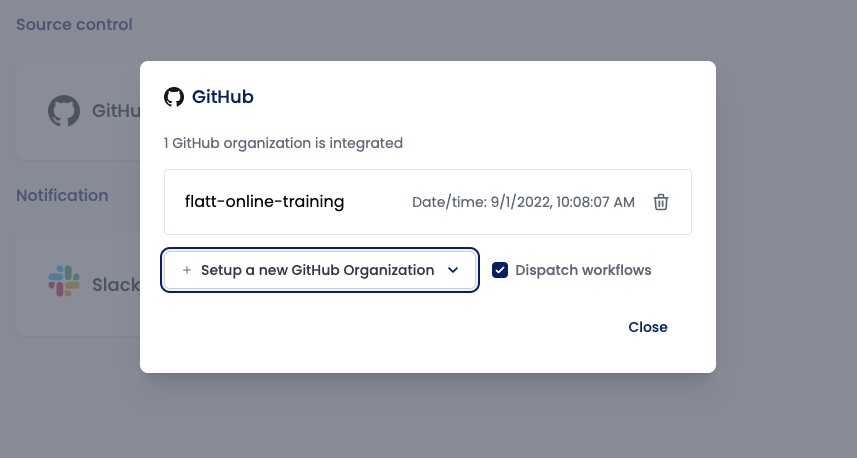Uncheck the Dispatch workflows checkbox
This screenshot has height=458, width=857.
[x=500, y=270]
